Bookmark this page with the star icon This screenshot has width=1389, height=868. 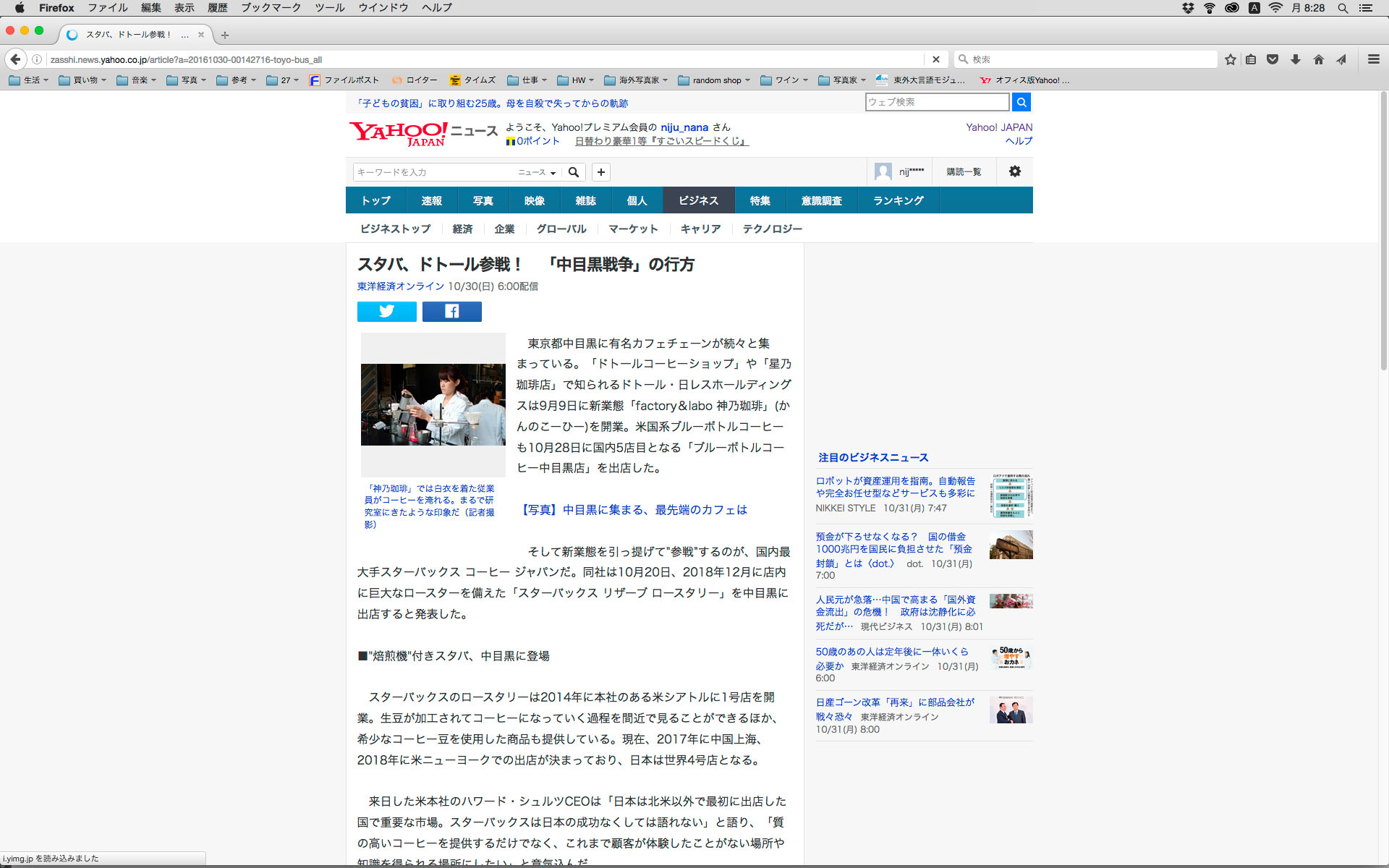(x=1230, y=59)
